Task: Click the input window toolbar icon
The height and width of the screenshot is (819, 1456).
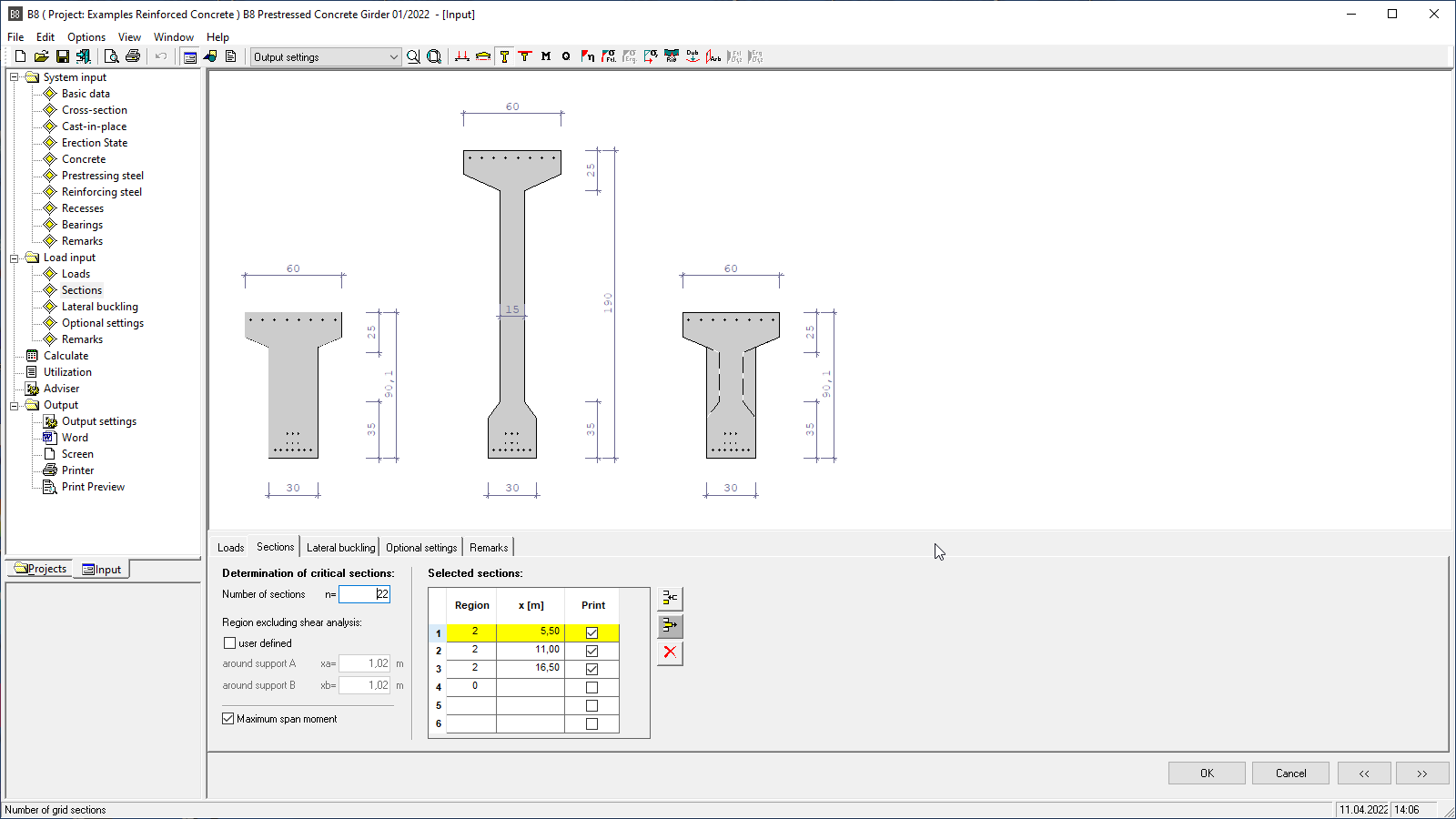Action: [189, 56]
